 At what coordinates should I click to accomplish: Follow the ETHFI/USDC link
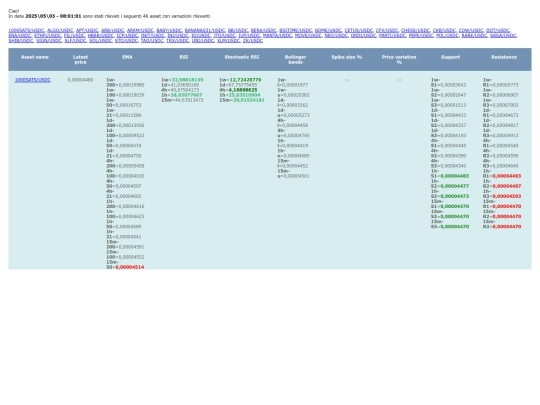48,35
